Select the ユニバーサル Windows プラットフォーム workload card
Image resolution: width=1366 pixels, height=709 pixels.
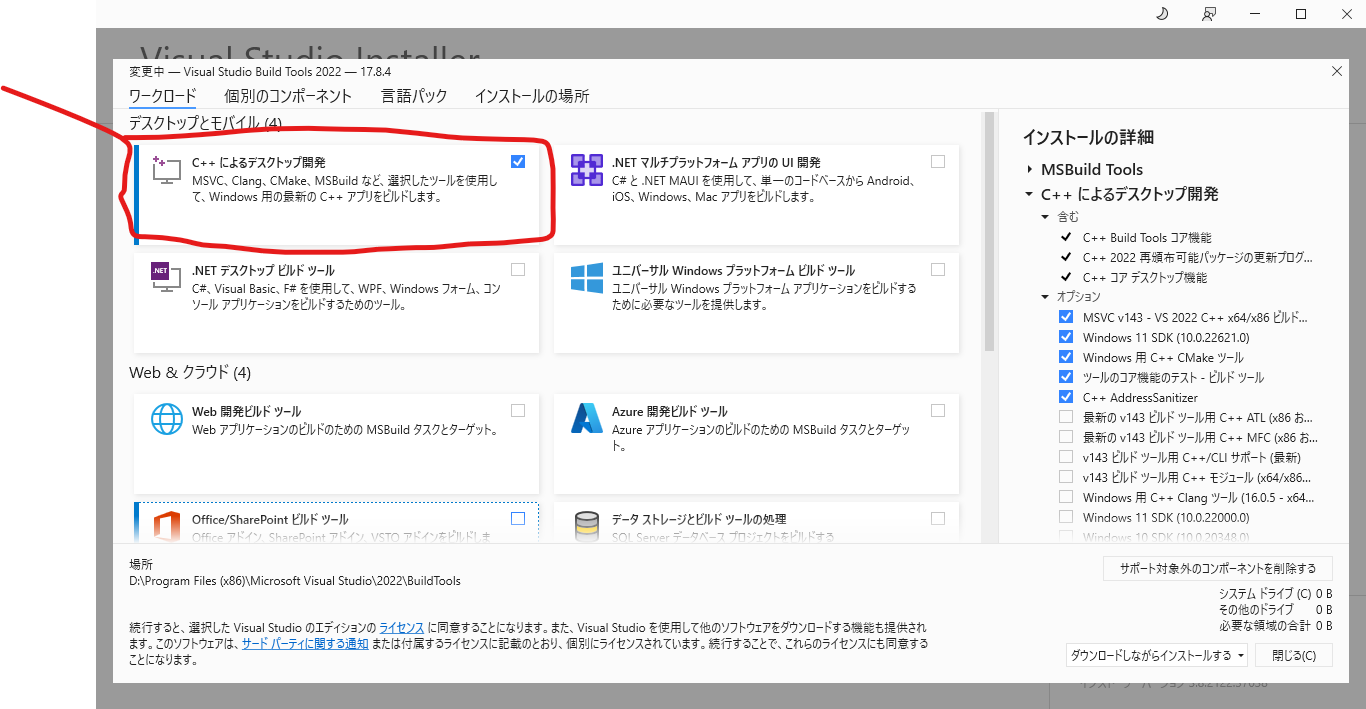[756, 302]
